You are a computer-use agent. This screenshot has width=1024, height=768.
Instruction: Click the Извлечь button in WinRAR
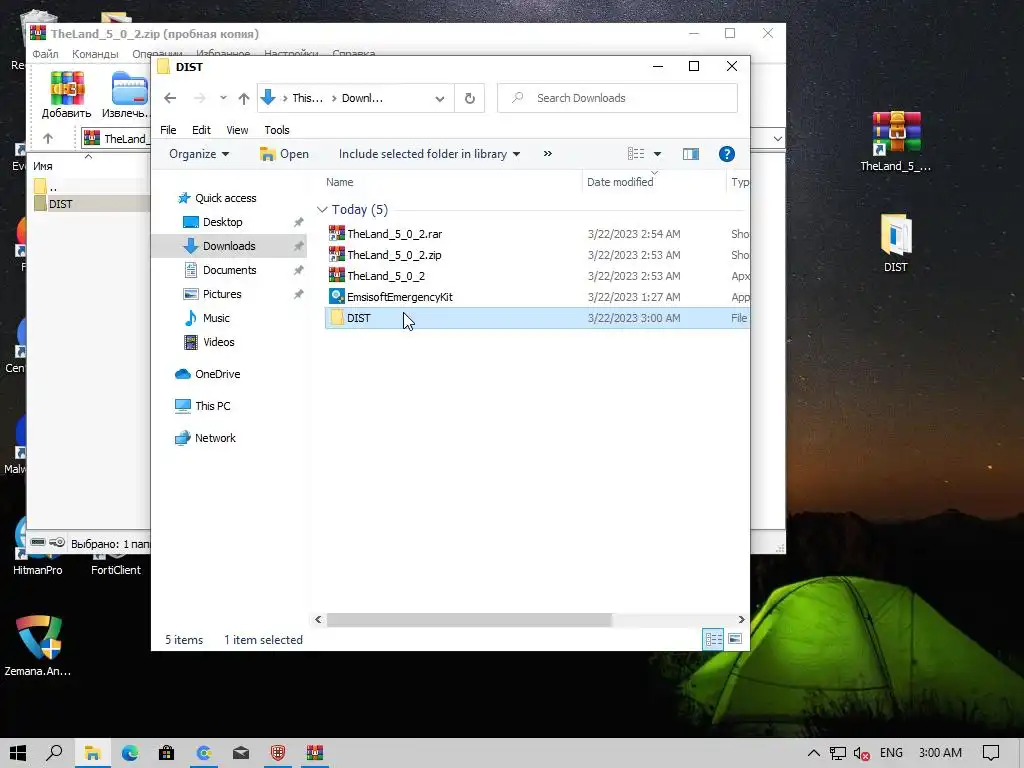coord(127,95)
